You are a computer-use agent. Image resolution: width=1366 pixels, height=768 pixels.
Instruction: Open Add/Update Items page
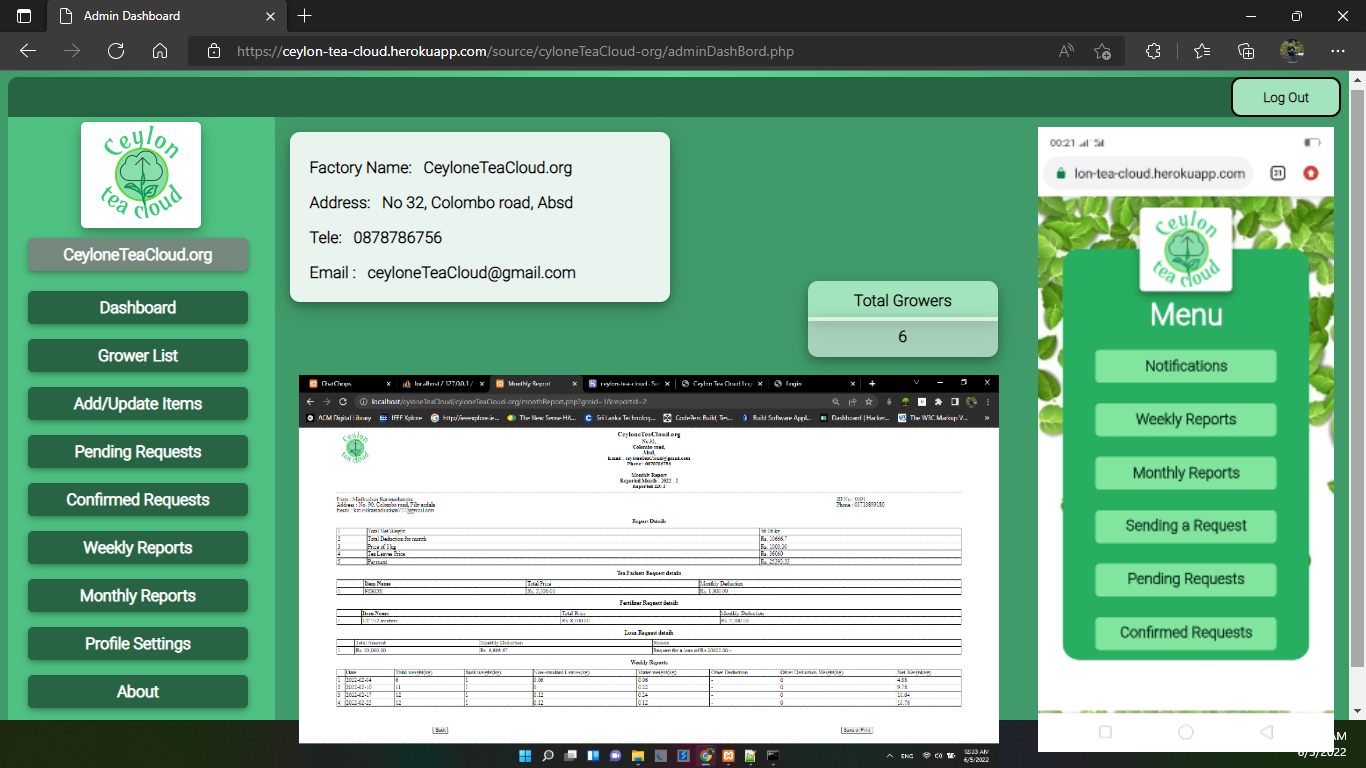138,404
